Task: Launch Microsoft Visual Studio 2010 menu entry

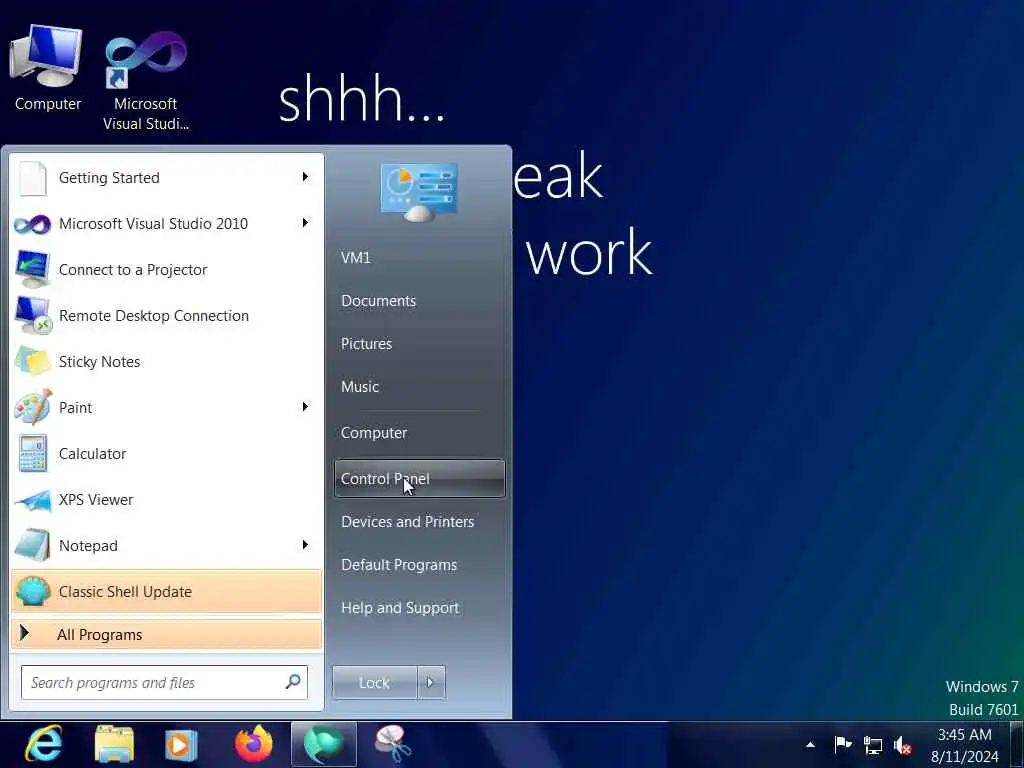Action: click(167, 223)
